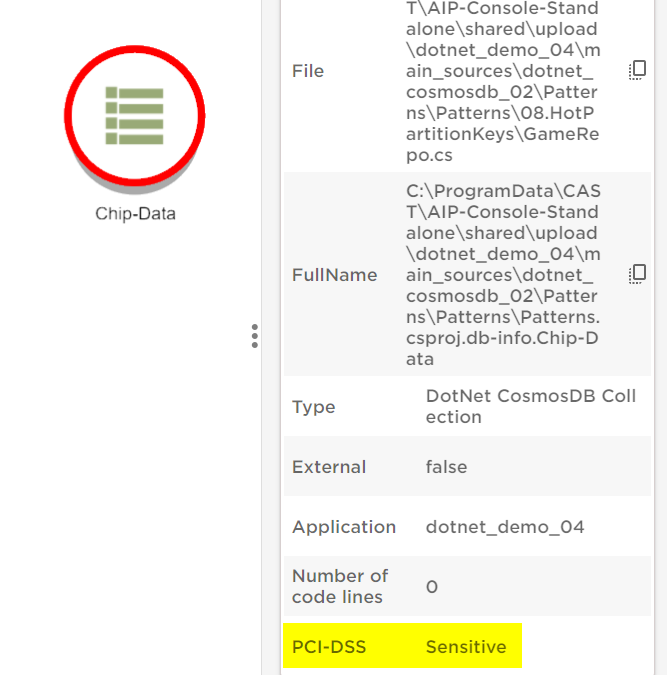Click the External value false
Screen dimensions: 667x675
[x=446, y=467]
